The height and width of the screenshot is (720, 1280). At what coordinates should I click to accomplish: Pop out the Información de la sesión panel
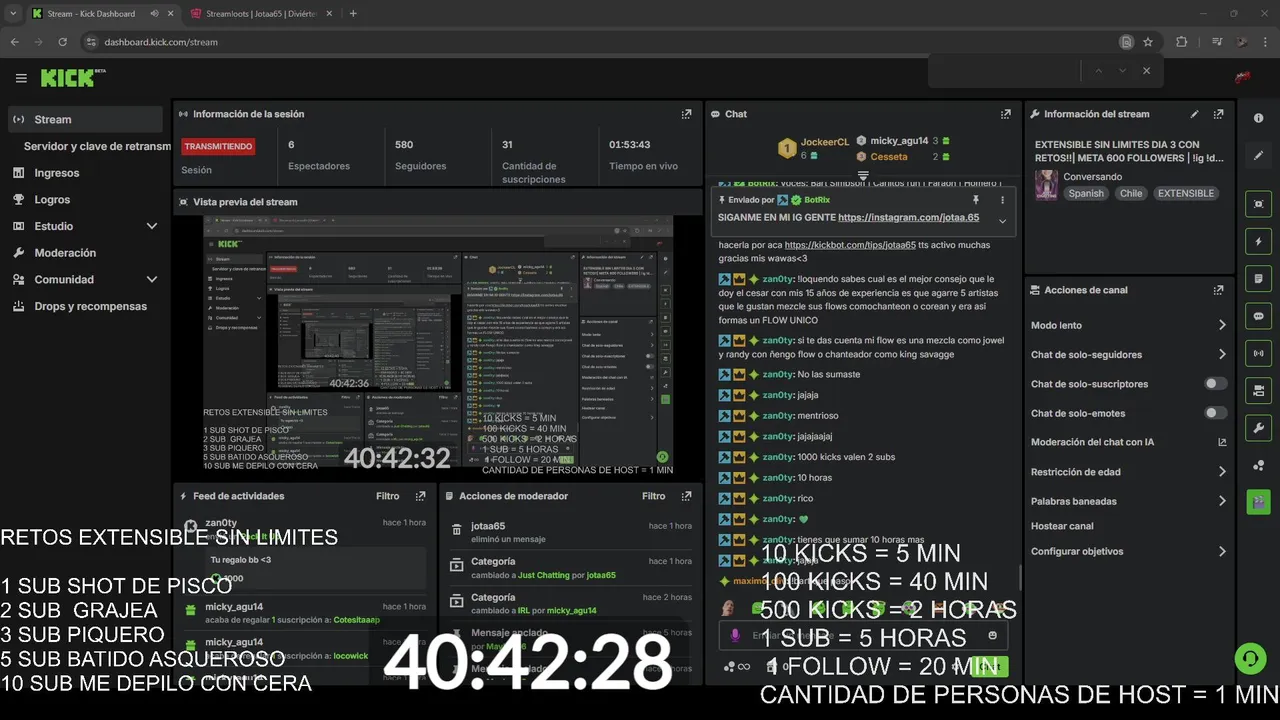click(x=686, y=114)
